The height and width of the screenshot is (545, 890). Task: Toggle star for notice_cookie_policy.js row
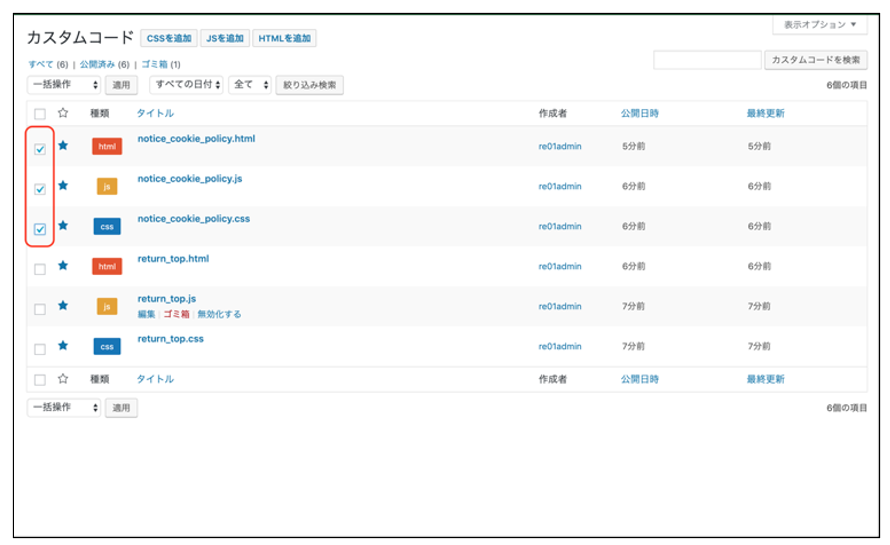(63, 185)
